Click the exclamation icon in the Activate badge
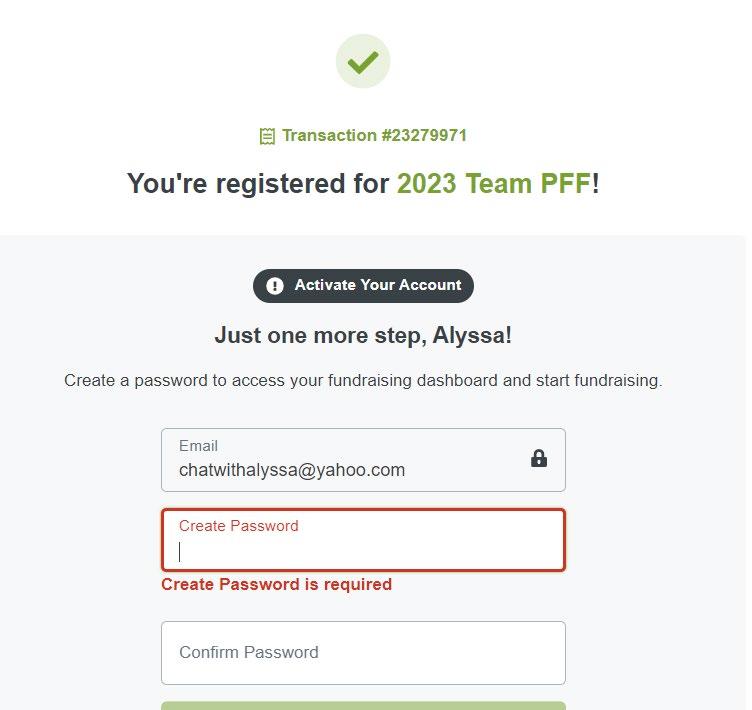 click(x=275, y=286)
